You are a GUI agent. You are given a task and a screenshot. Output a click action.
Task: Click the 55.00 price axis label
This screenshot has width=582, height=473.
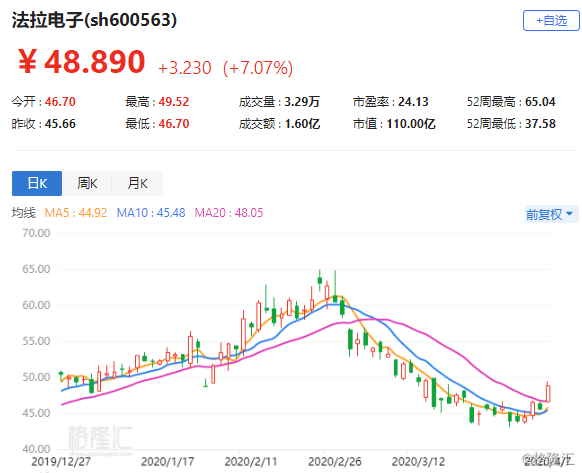point(36,341)
